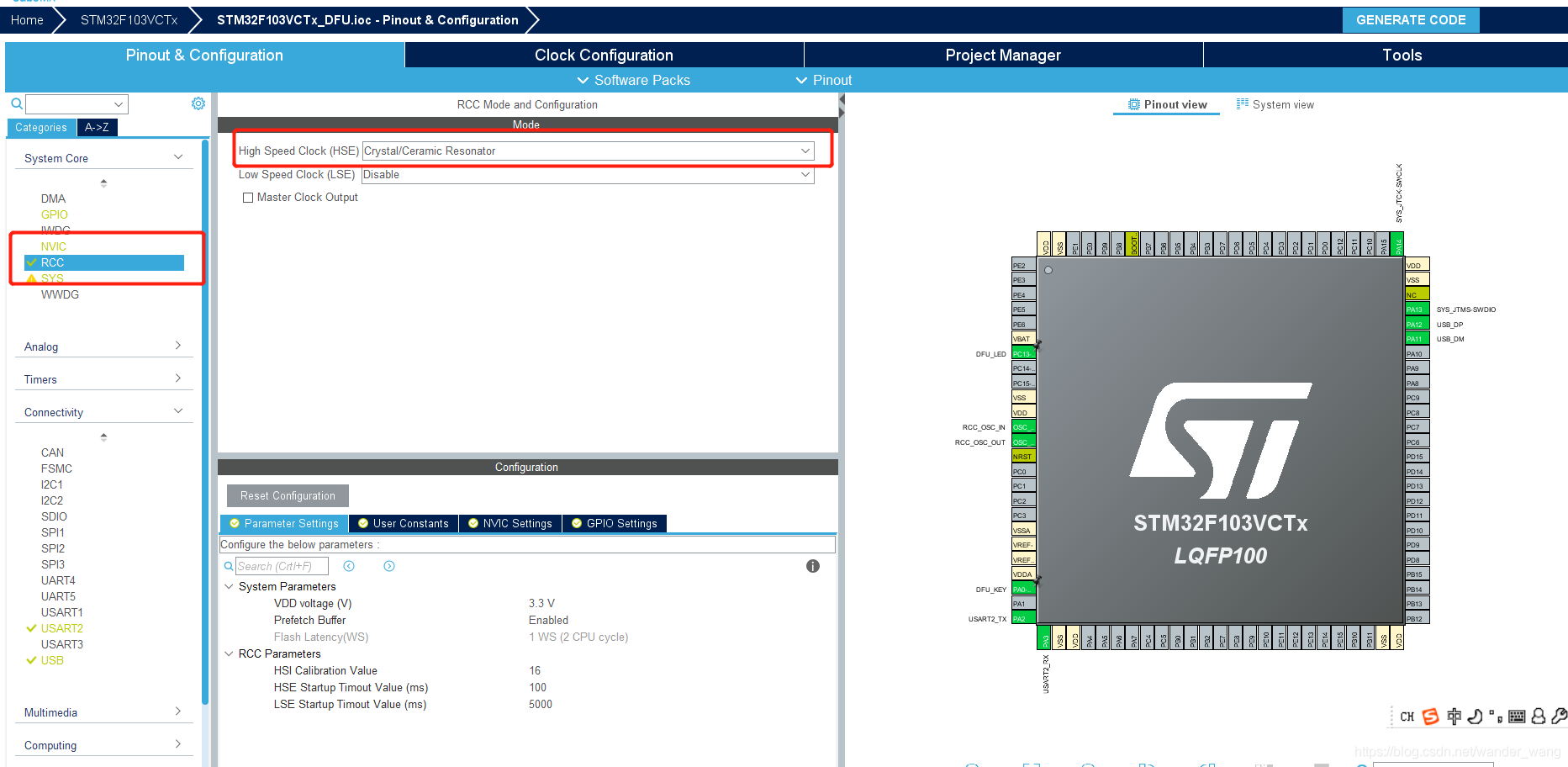Click the STM32F103VCTx breadcrumb
Viewport: 1568px width, 767px height.
pyautogui.click(x=129, y=20)
